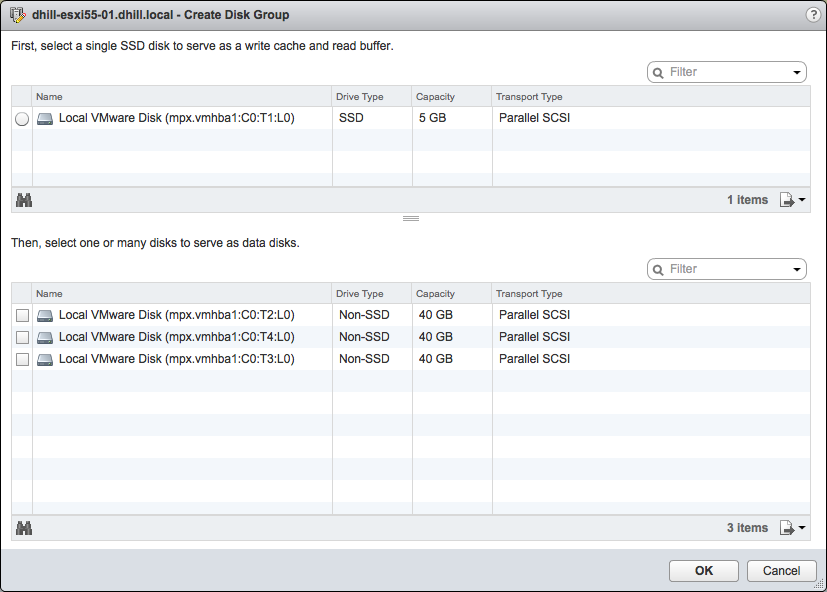Check the box for disk C0:T4:L0

(x=22, y=337)
